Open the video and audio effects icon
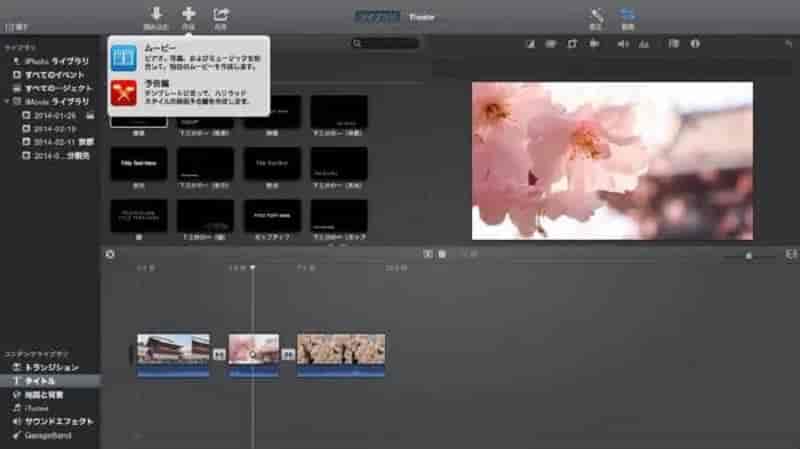800x449 pixels. (x=674, y=44)
